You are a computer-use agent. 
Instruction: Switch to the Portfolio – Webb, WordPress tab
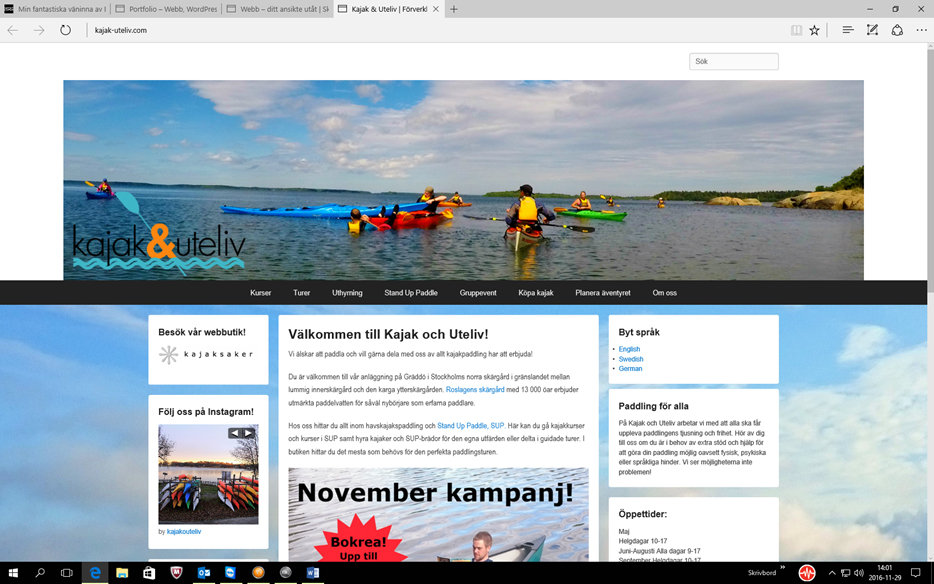point(166,9)
